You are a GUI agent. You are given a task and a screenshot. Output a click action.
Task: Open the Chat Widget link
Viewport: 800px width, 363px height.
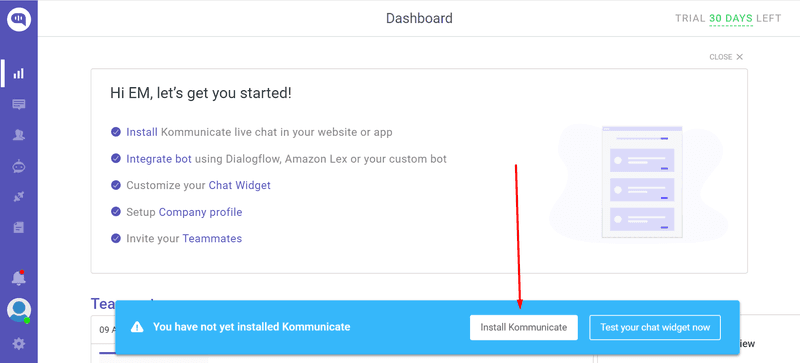(240, 185)
